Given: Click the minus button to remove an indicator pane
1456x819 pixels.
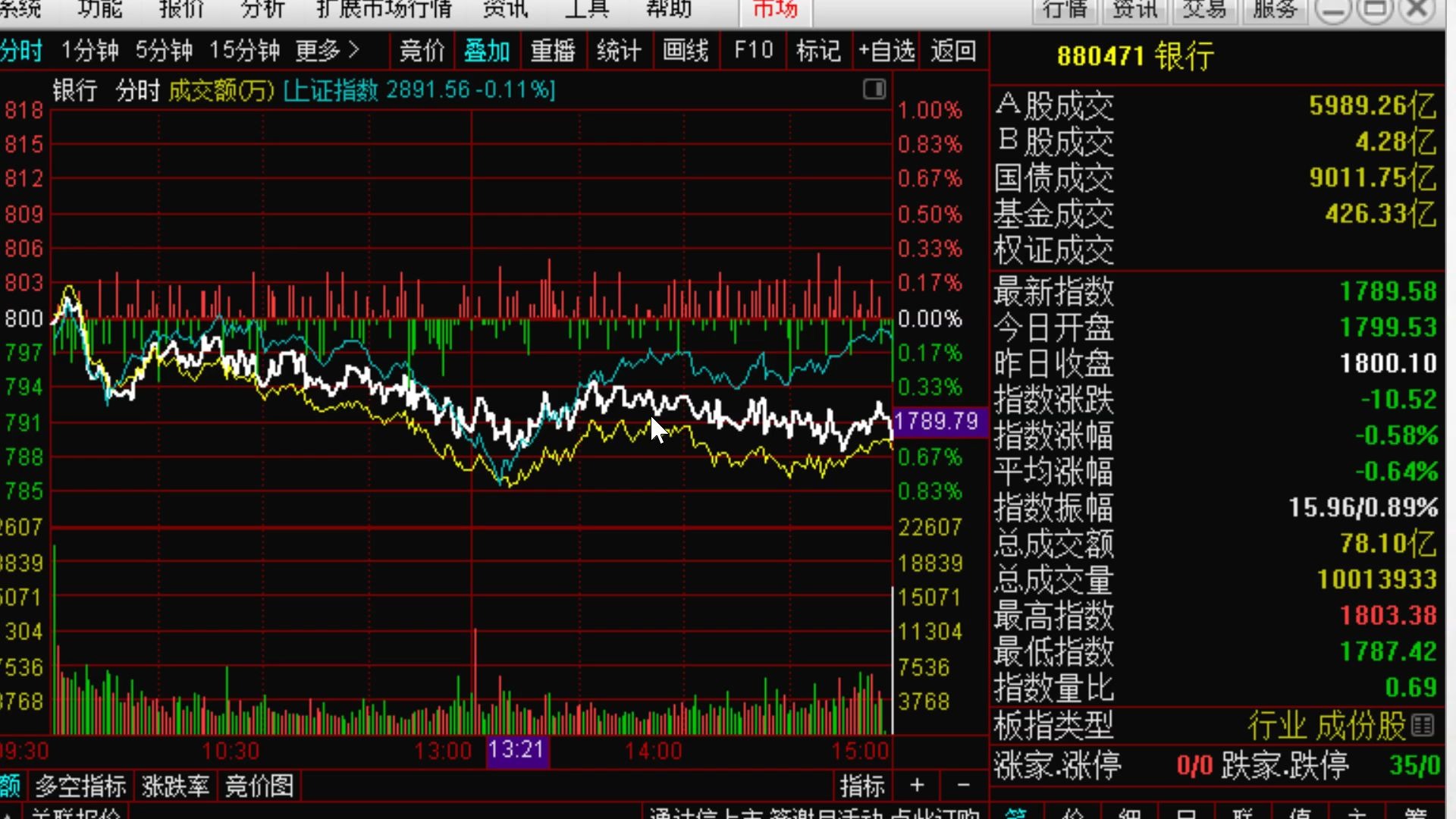Looking at the screenshot, I should point(963,785).
